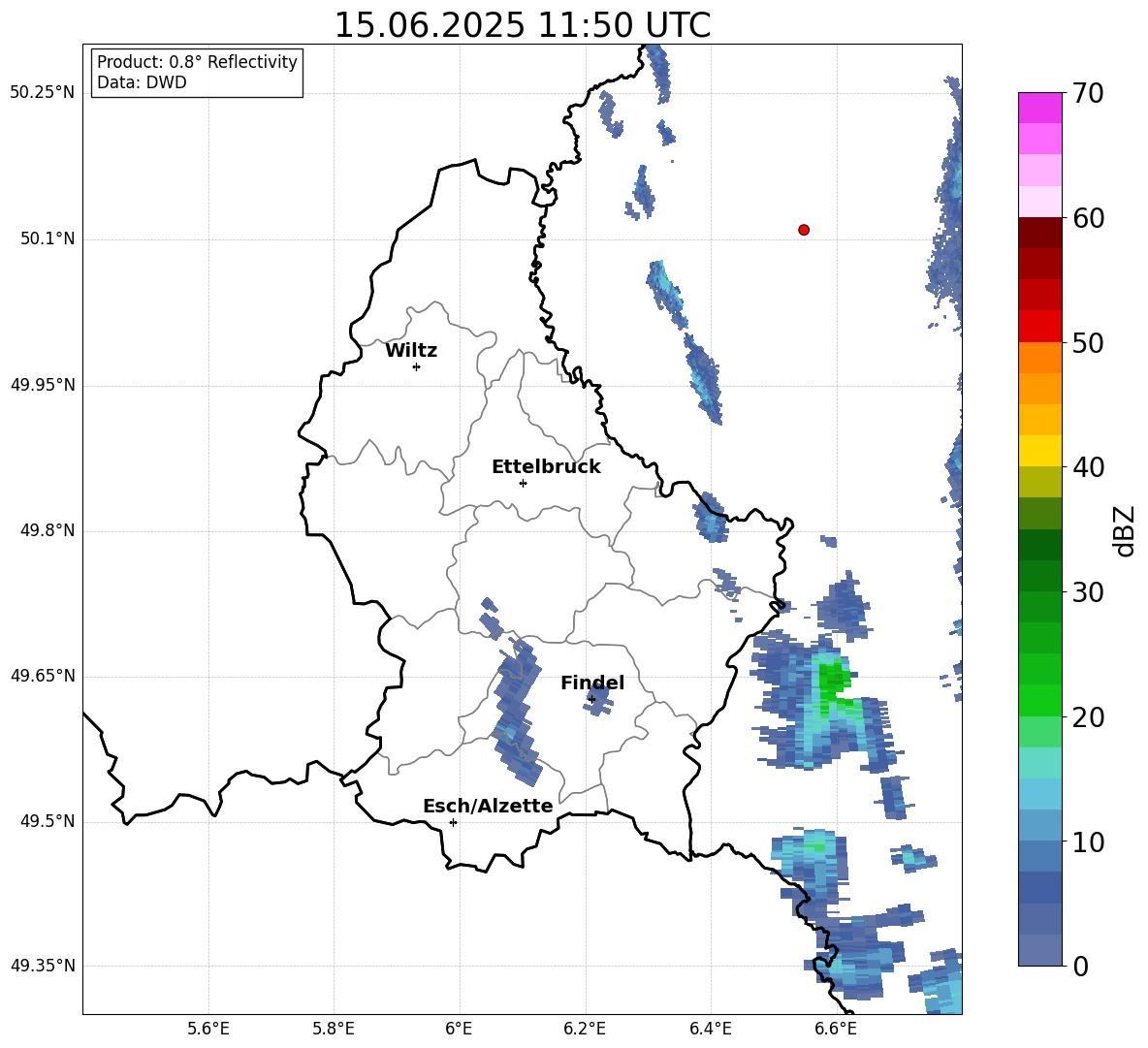Click the 50.25°N latitude label

click(43, 93)
